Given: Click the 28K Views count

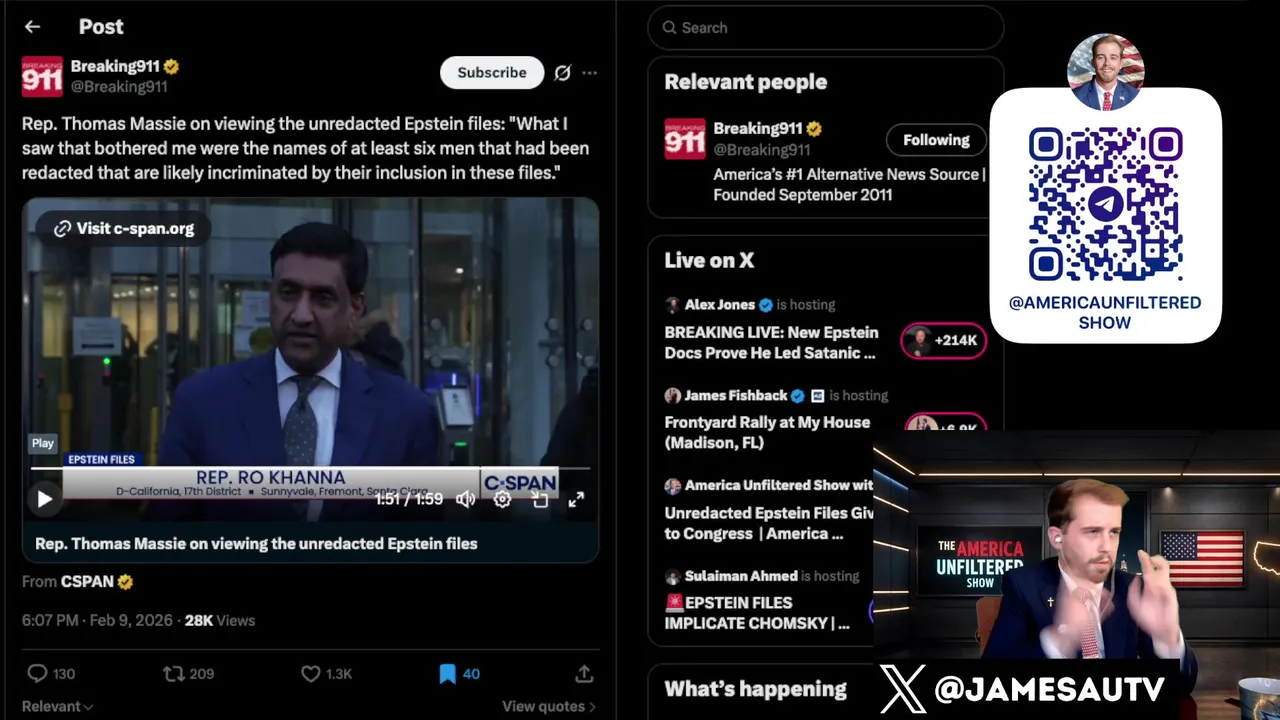Looking at the screenshot, I should pos(219,620).
